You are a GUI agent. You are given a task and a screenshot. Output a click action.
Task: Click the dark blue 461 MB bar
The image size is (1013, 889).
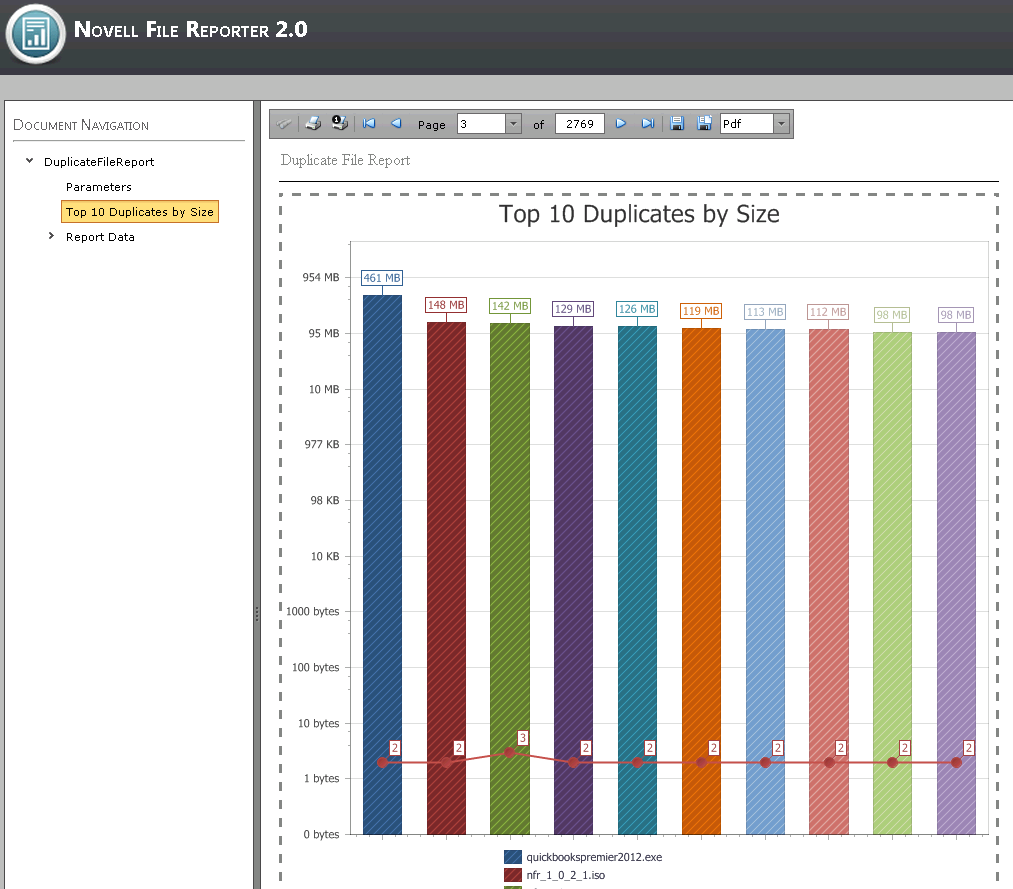click(382, 565)
